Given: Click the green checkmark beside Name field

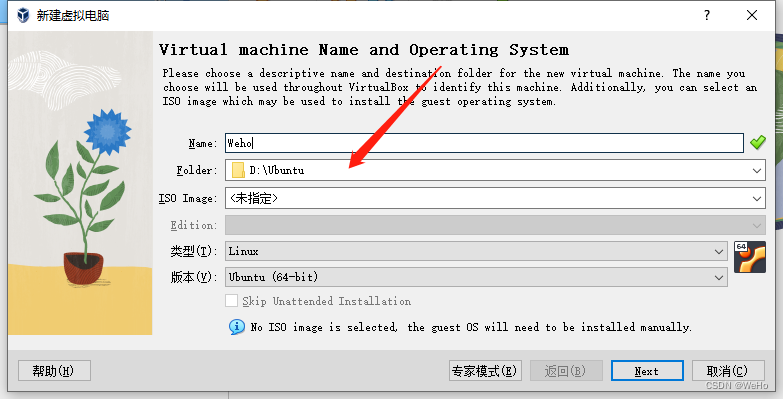Looking at the screenshot, I should tap(758, 143).
